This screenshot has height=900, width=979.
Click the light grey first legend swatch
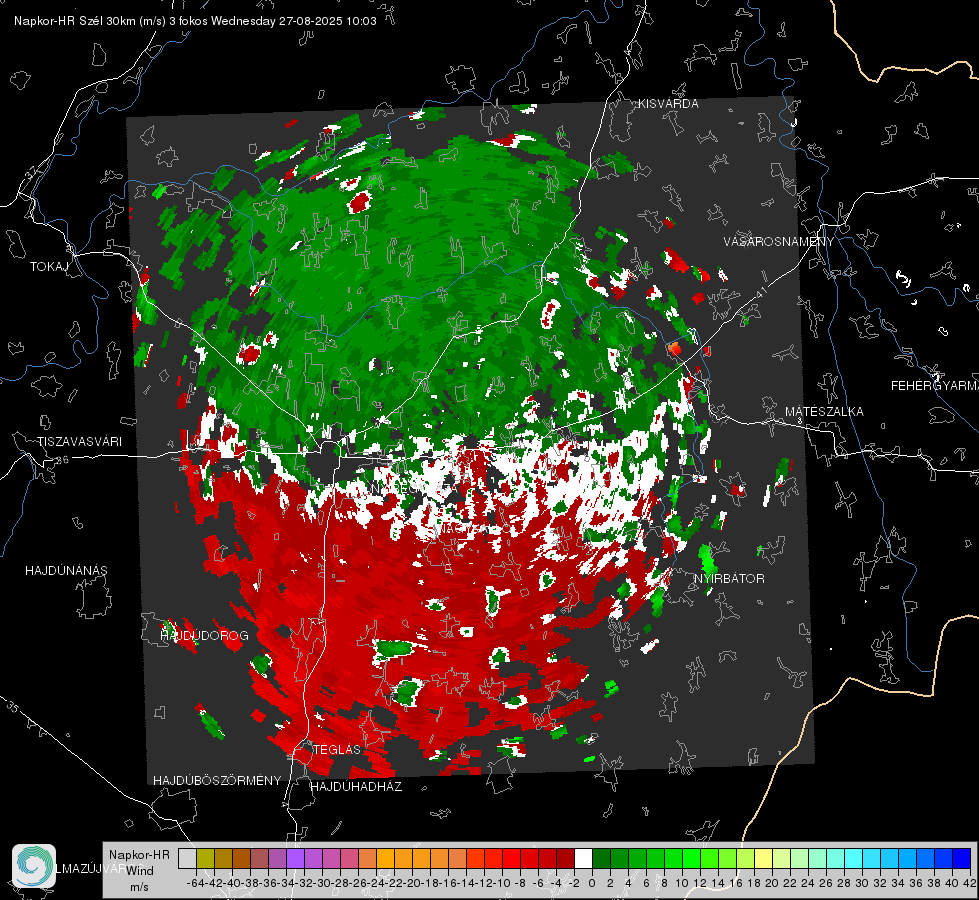[187, 858]
